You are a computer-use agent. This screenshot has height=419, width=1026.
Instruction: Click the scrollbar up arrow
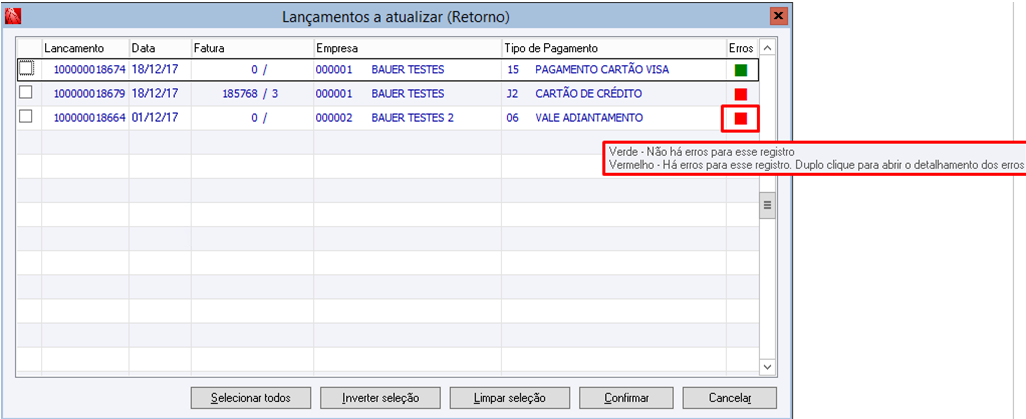pyautogui.click(x=767, y=48)
